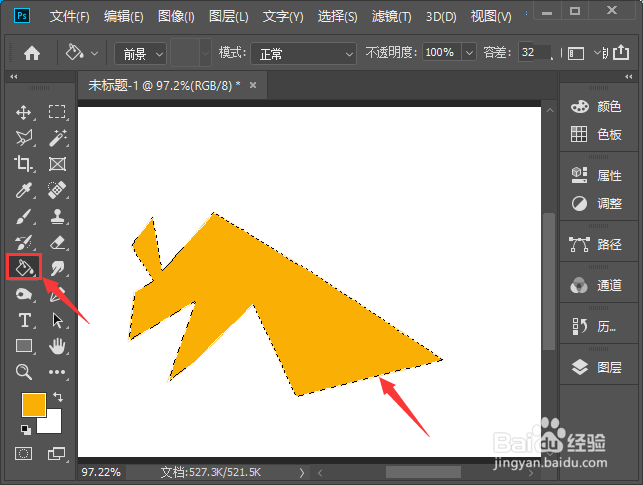Viewport: 643px width, 485px height.
Task: Click the 不透明度 100% input field
Action: click(442, 52)
